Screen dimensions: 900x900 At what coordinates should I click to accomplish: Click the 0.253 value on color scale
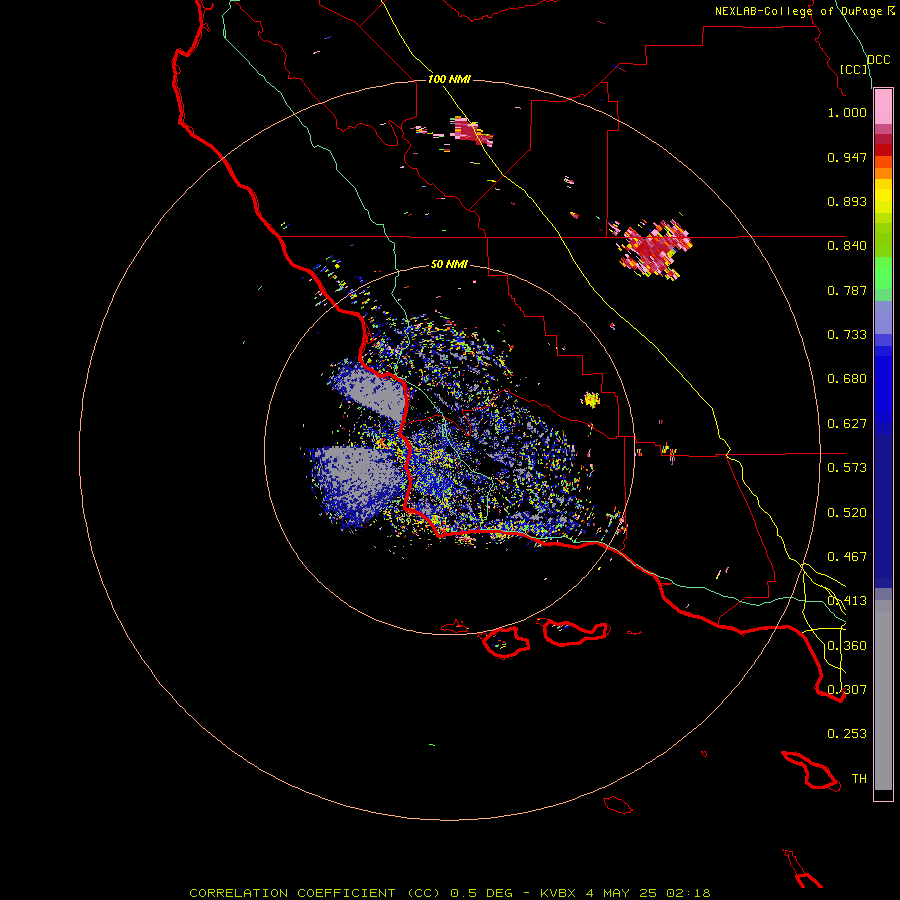tap(847, 734)
